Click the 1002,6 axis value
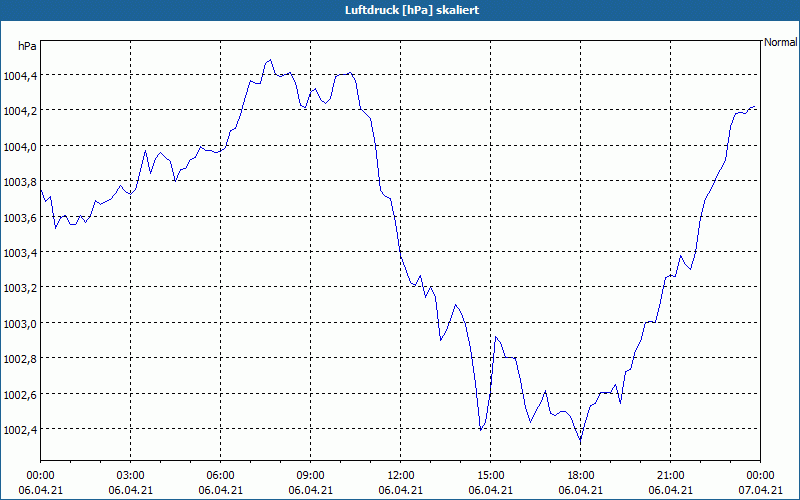The width and height of the screenshot is (800, 500). click(20, 395)
